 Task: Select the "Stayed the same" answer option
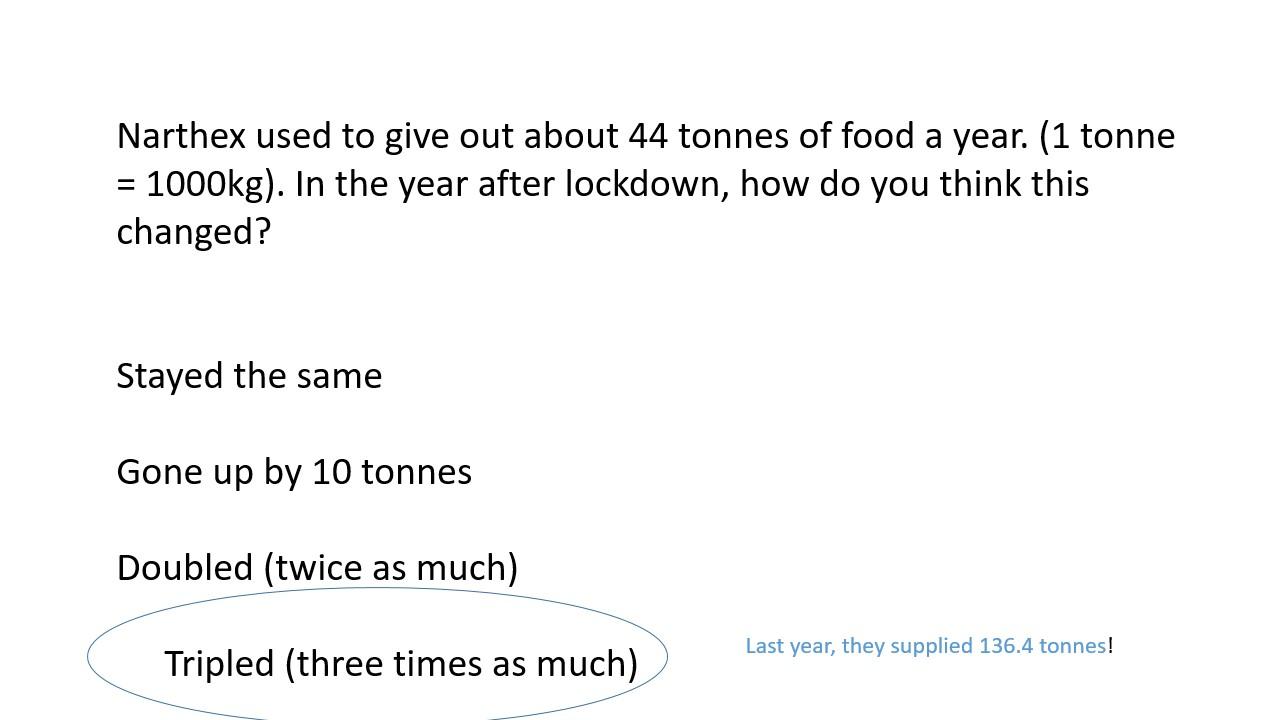point(249,376)
